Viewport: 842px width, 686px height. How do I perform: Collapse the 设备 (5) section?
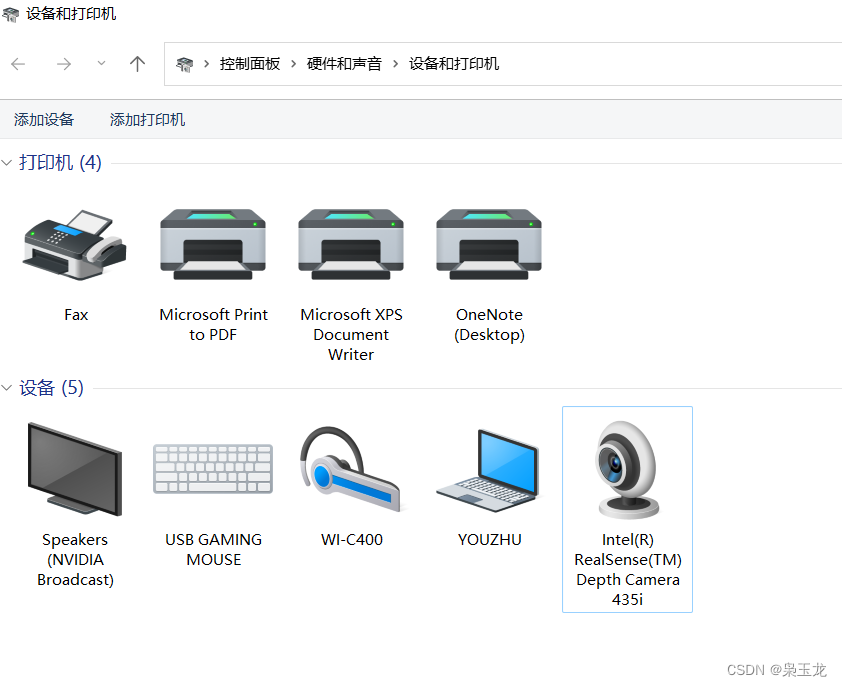[7, 388]
